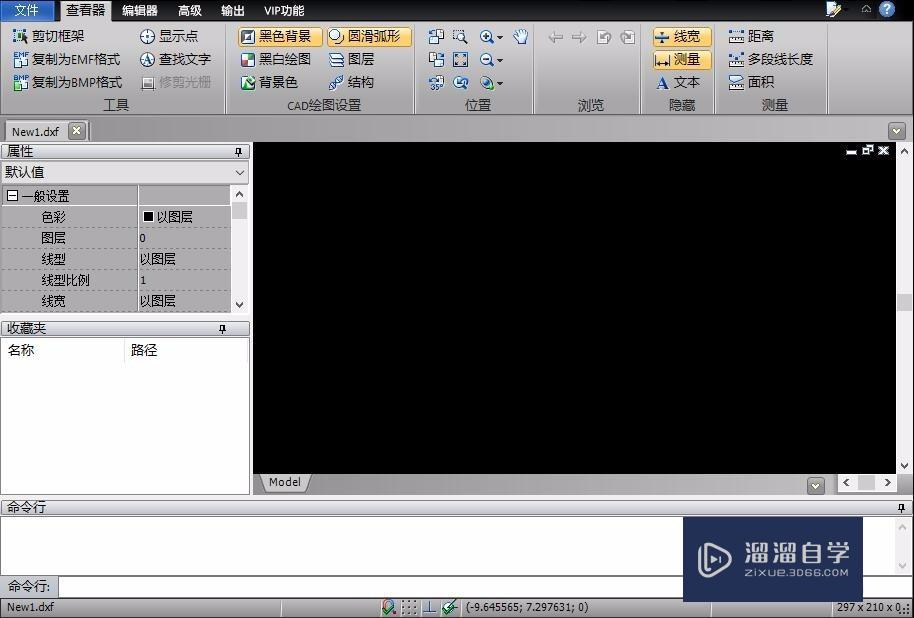The height and width of the screenshot is (618, 914).
Task: Open the 文件 menu
Action: 27,11
